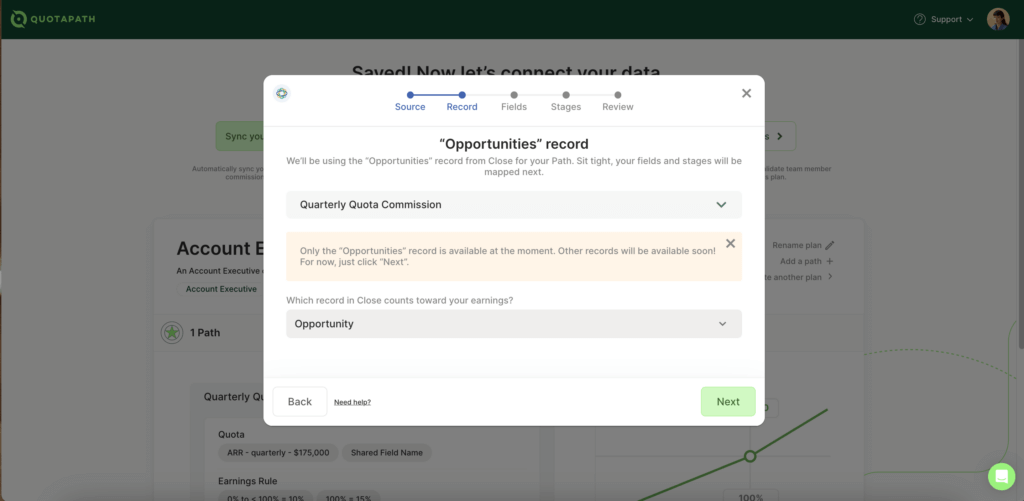Open the Opportunity record dropdown
Viewport: 1024px width, 501px height.
[x=514, y=324]
